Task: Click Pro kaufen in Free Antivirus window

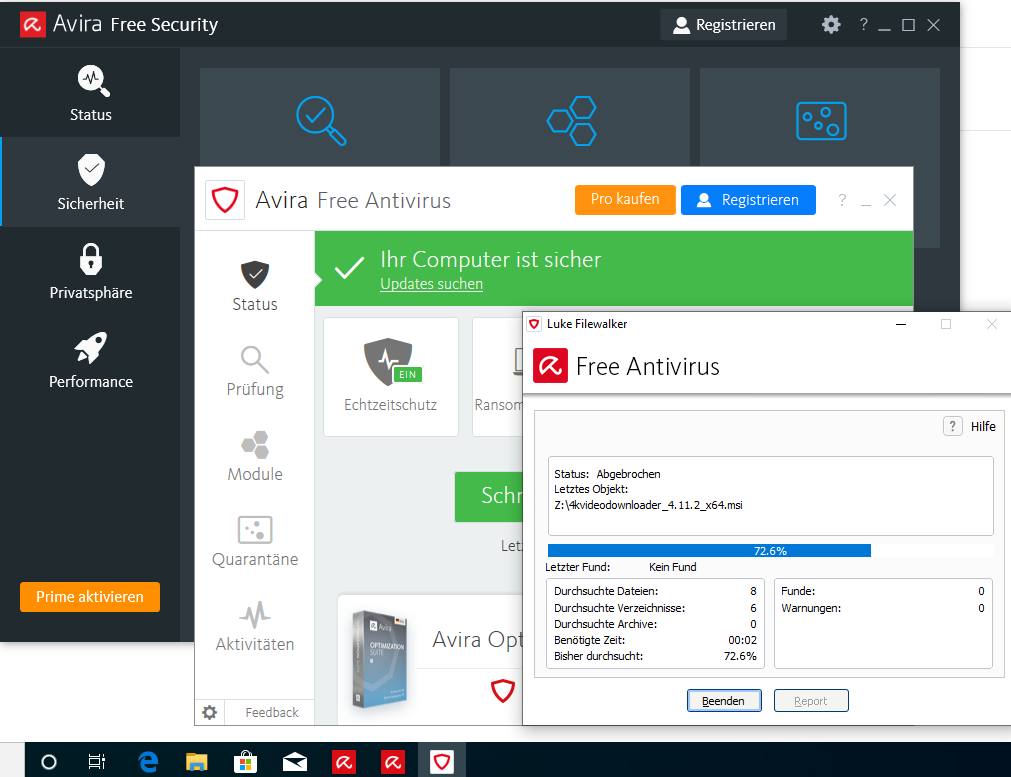Action: click(x=625, y=199)
